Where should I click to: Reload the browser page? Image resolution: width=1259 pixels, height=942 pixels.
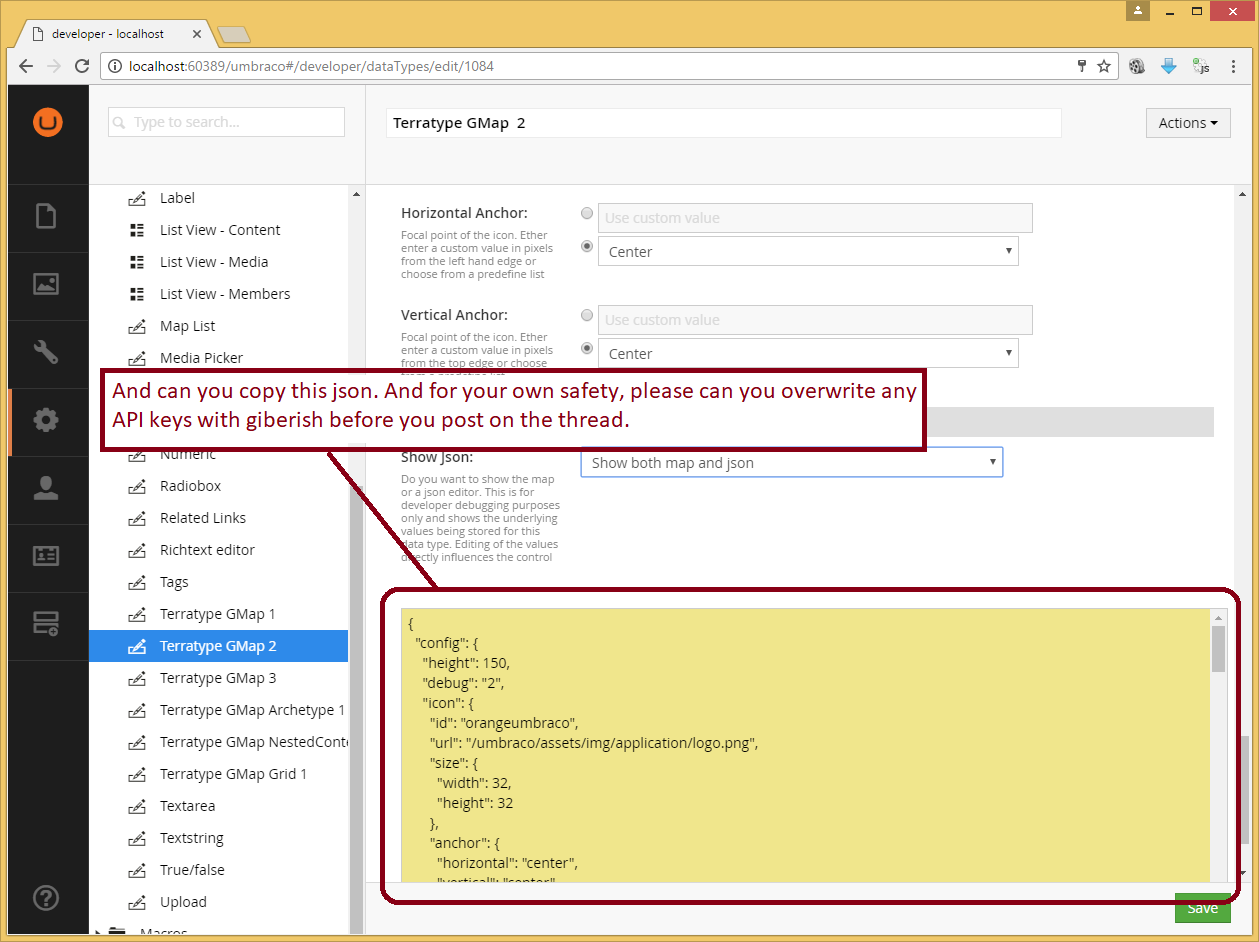pos(83,66)
